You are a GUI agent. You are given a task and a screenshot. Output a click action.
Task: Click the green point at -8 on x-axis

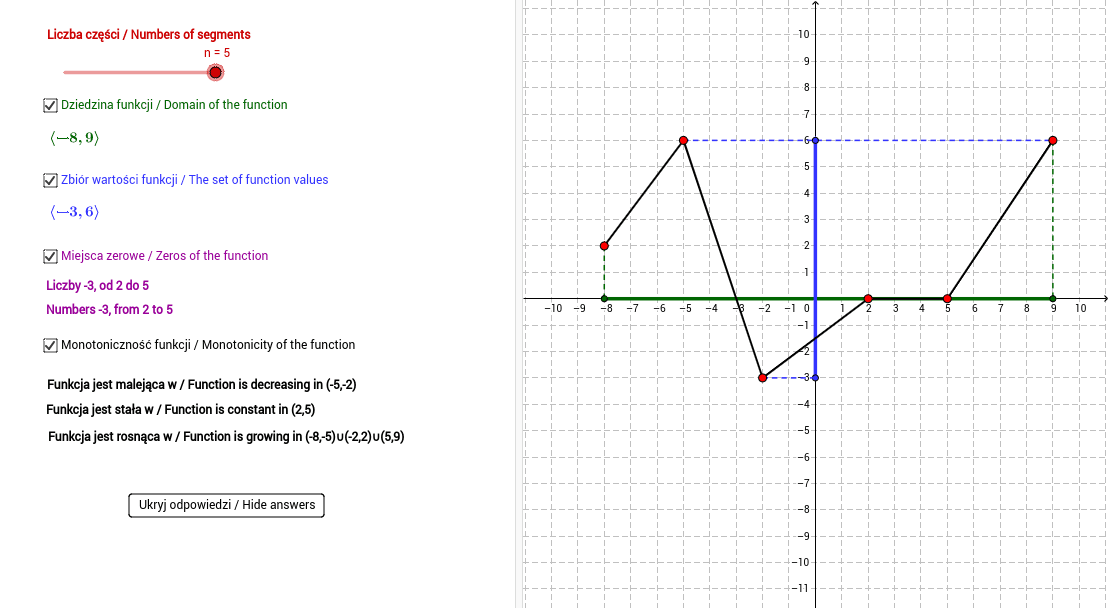tap(604, 299)
